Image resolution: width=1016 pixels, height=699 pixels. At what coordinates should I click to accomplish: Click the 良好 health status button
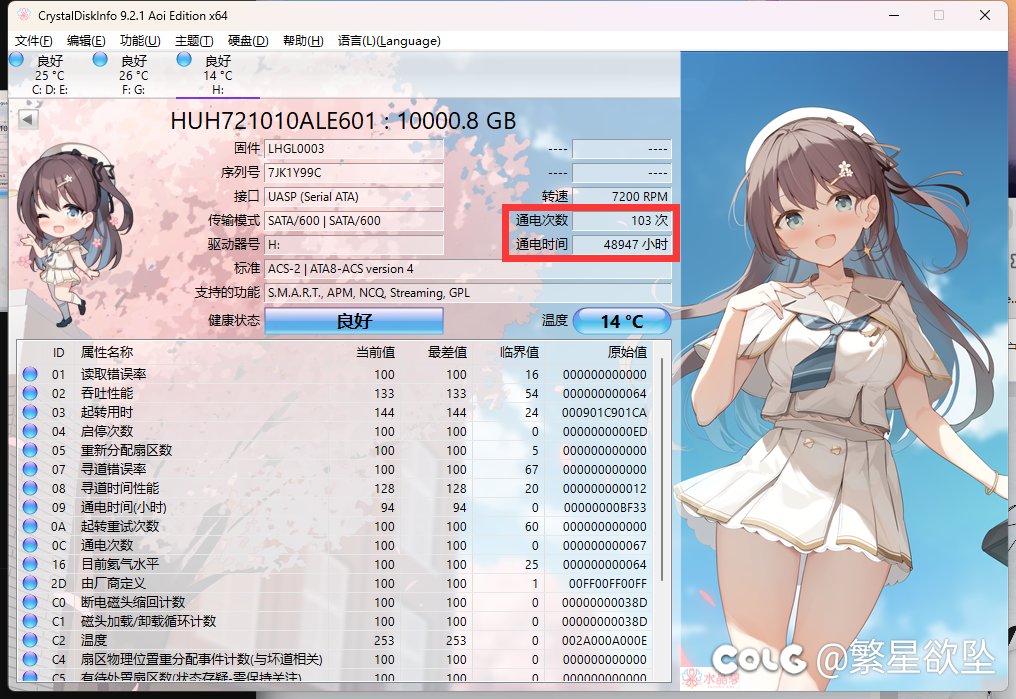point(354,321)
